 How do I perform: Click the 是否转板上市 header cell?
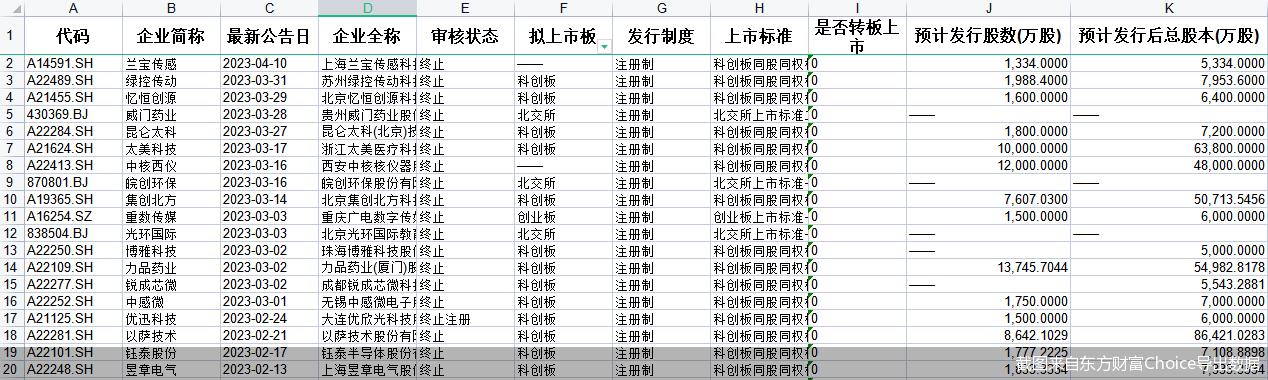pos(857,36)
